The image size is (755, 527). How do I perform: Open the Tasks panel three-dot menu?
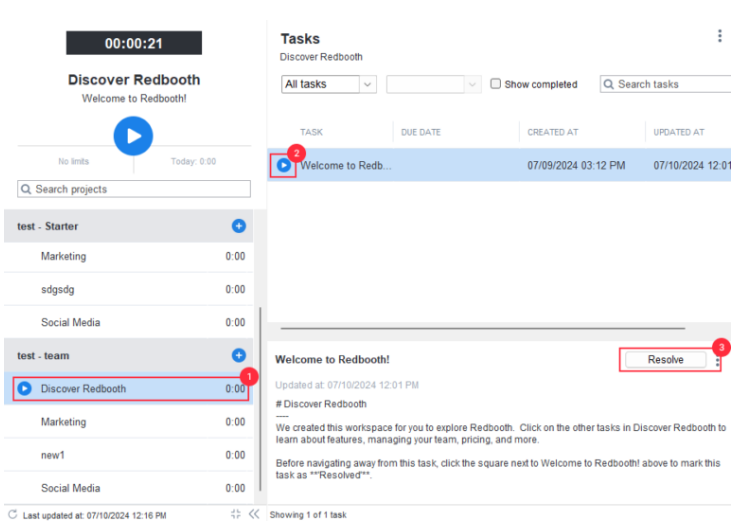click(x=719, y=37)
